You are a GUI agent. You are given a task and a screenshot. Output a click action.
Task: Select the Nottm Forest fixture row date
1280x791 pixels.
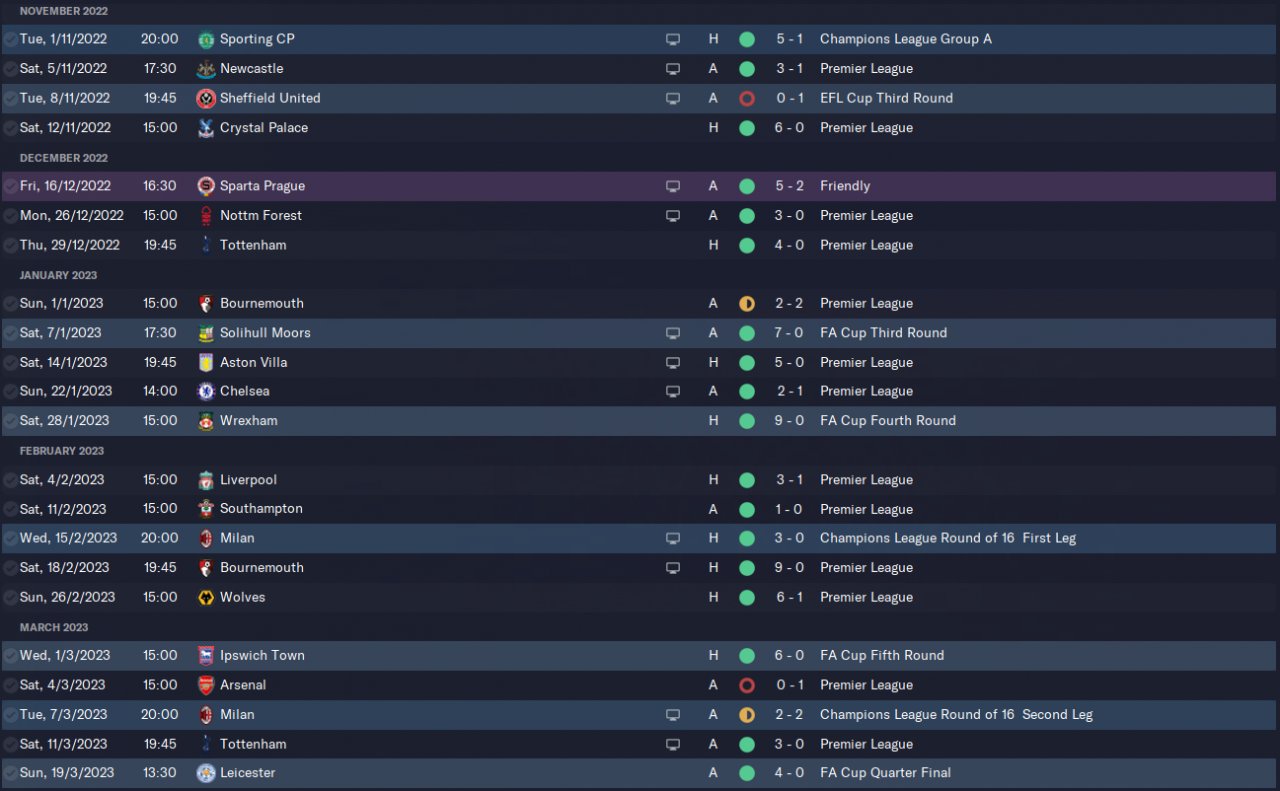click(x=71, y=215)
